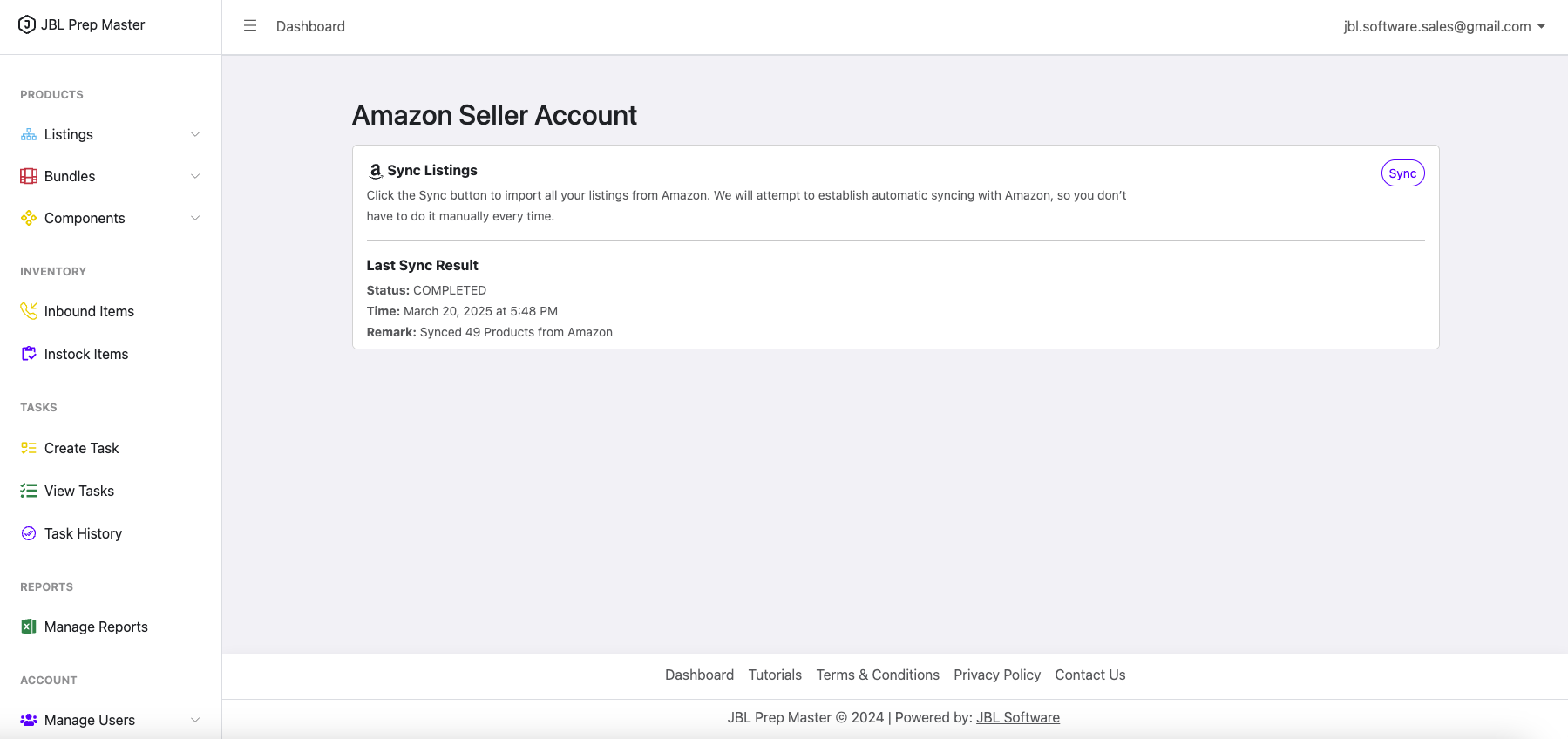Open the jbl.software.sales@gmail.com account dropdown
The image size is (1568, 739).
(1444, 26)
